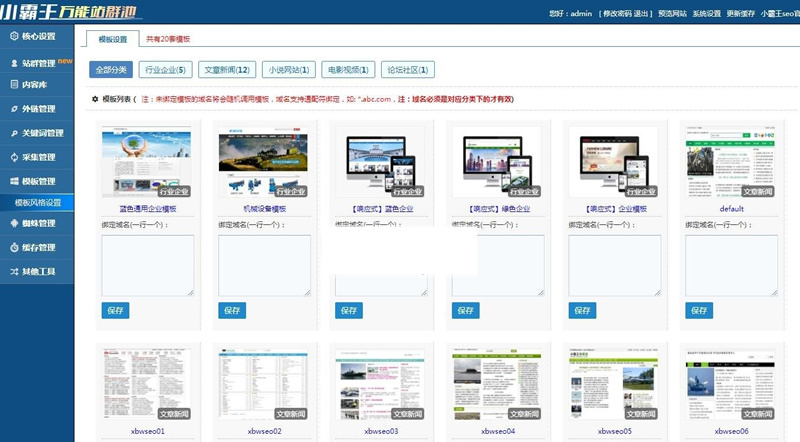
Task: Select 模板风格设置 submenu item
Action: pos(37,203)
